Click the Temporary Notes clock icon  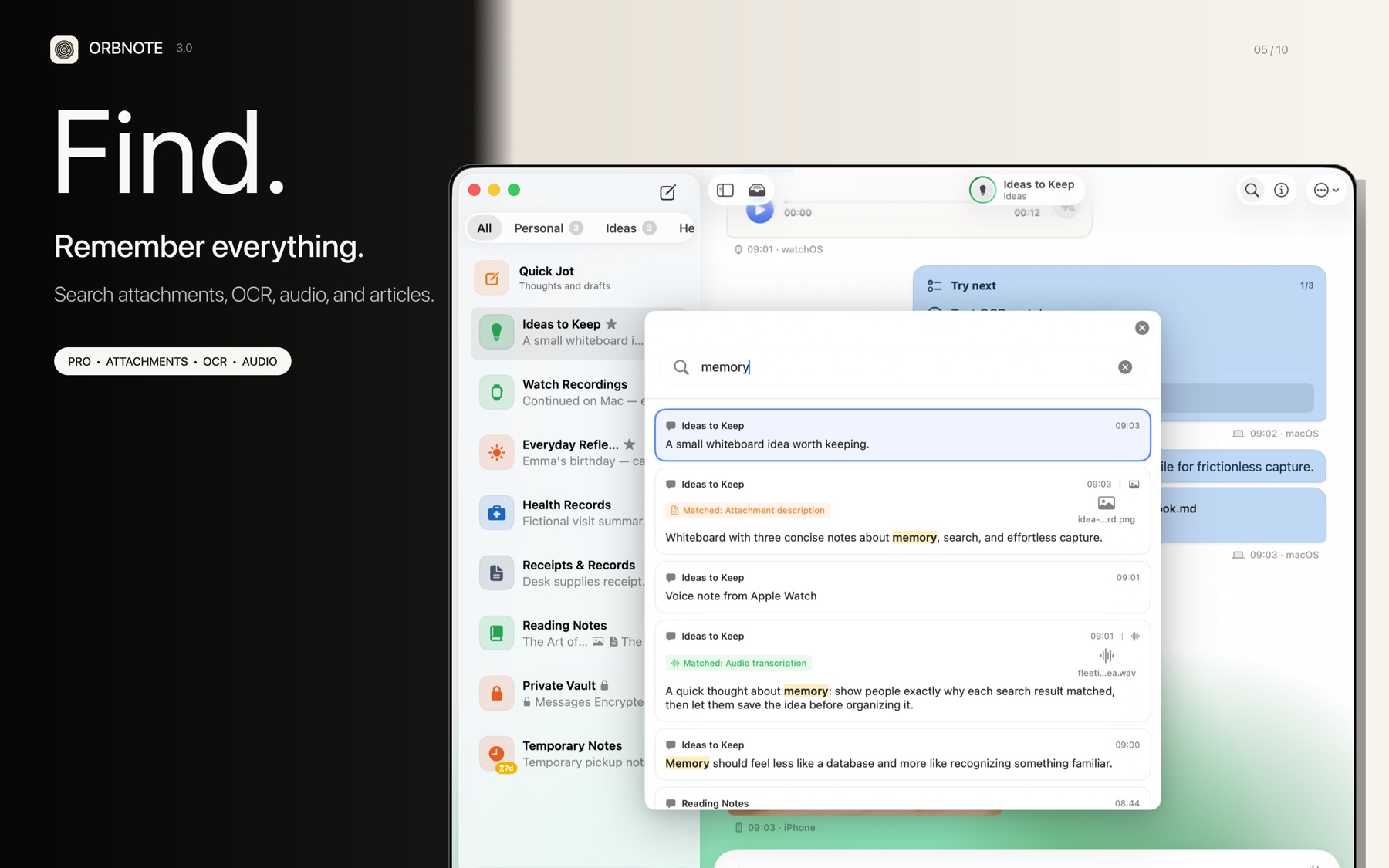point(496,754)
